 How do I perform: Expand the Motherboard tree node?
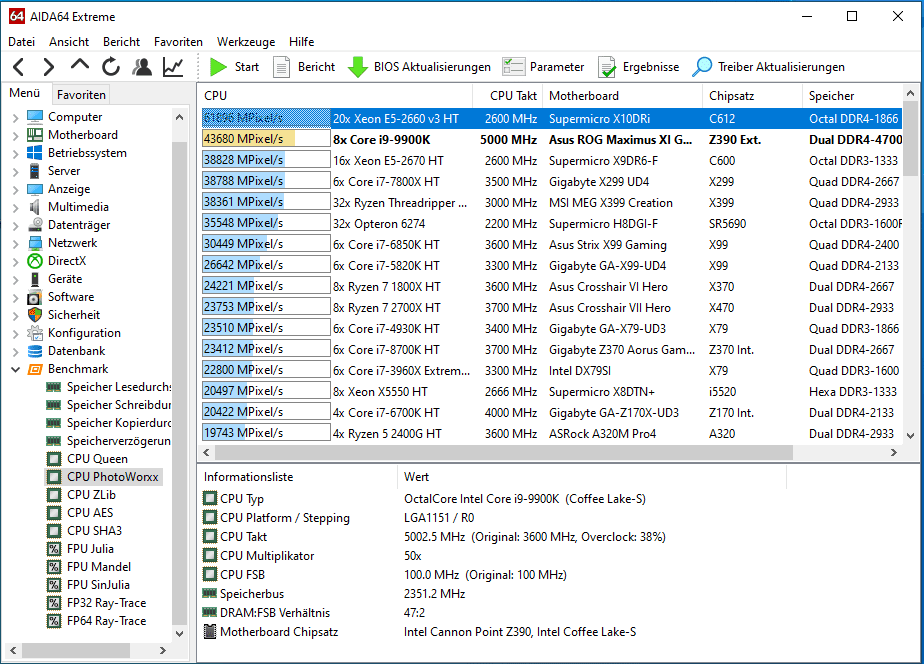(x=15, y=136)
